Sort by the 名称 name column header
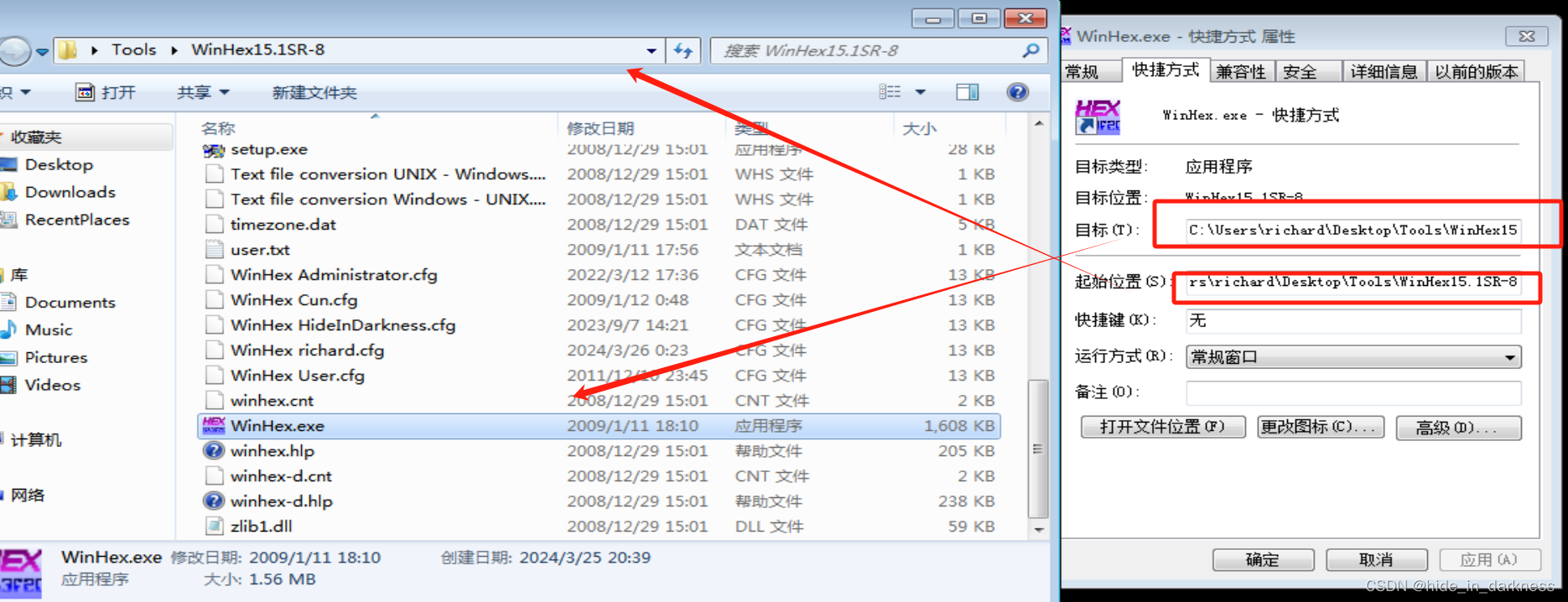Image resolution: width=1568 pixels, height=602 pixels. pyautogui.click(x=218, y=128)
